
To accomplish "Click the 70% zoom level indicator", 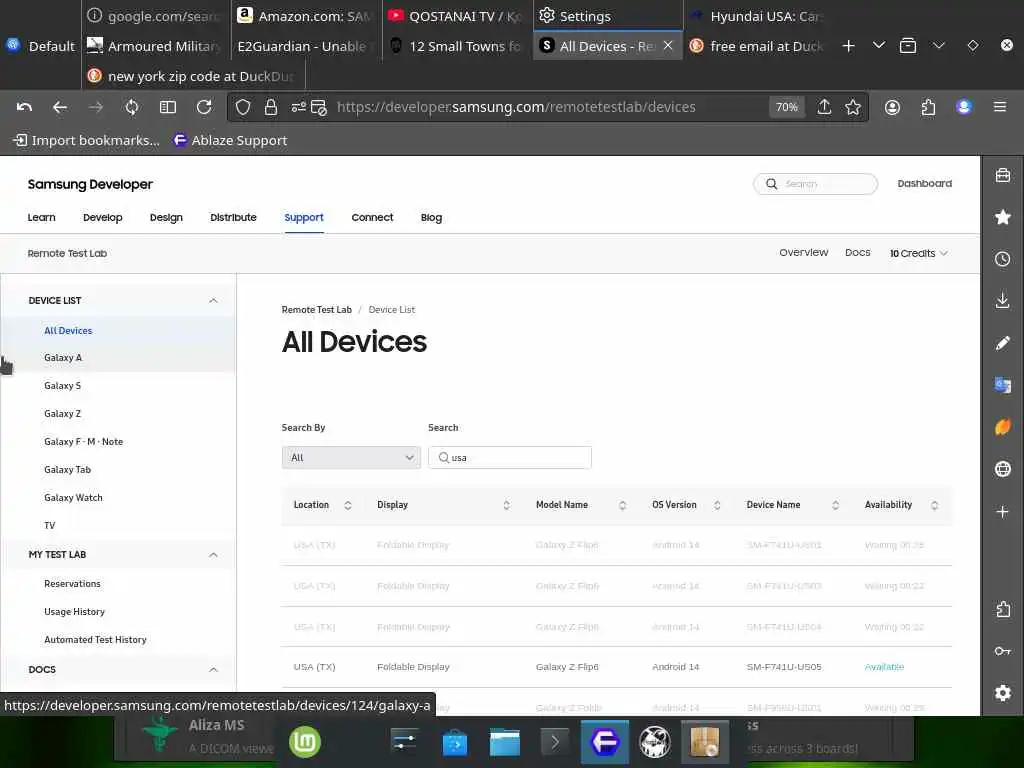I will 786,107.
